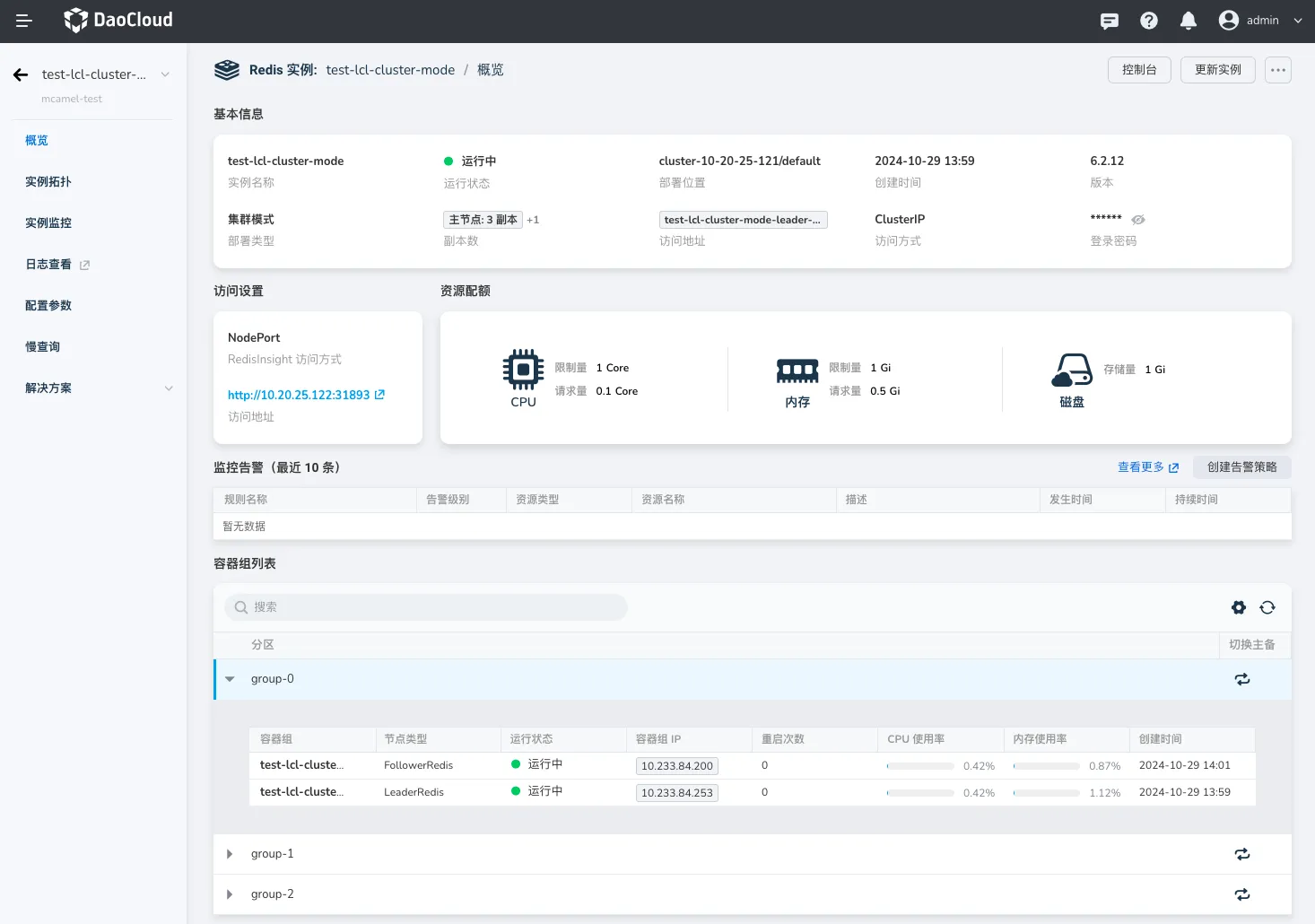
Task: Click the 更新实例 button
Action: click(x=1217, y=70)
